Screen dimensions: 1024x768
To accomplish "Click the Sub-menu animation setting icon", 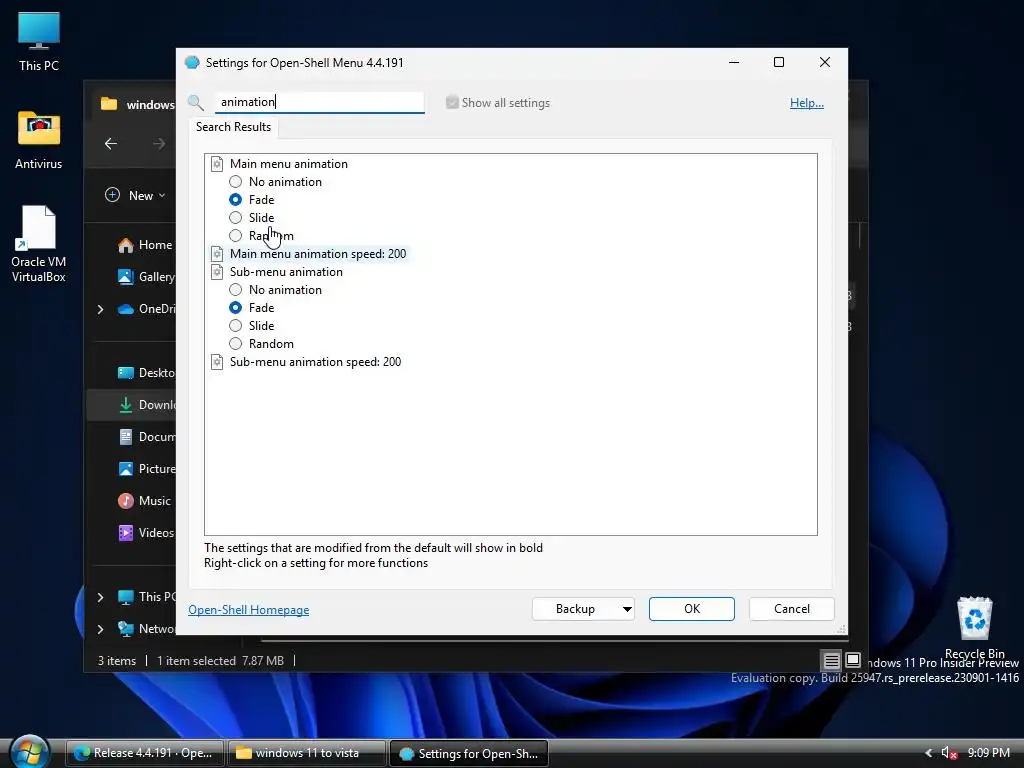I will (x=217, y=272).
